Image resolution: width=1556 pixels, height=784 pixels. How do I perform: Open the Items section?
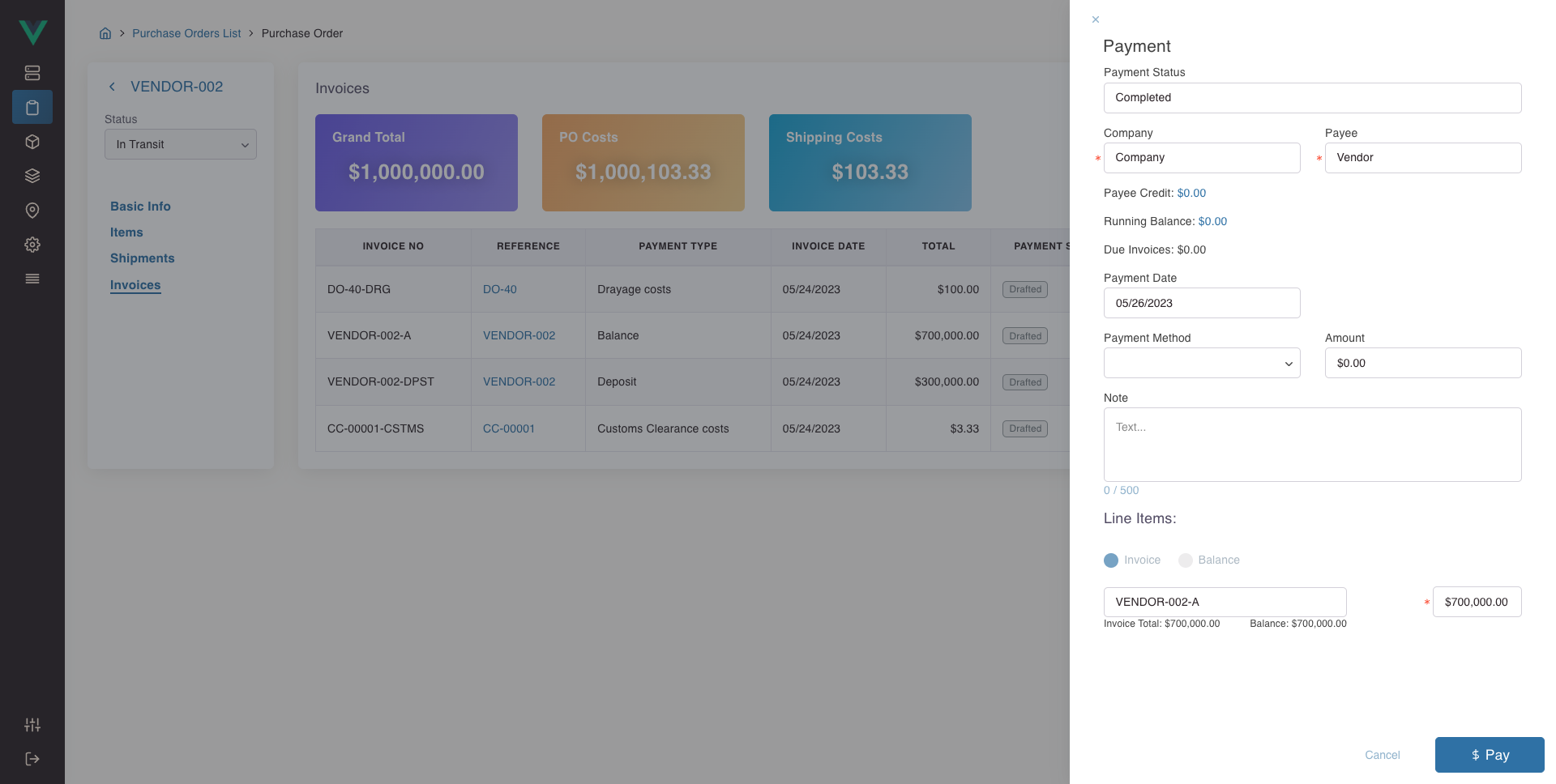click(126, 232)
